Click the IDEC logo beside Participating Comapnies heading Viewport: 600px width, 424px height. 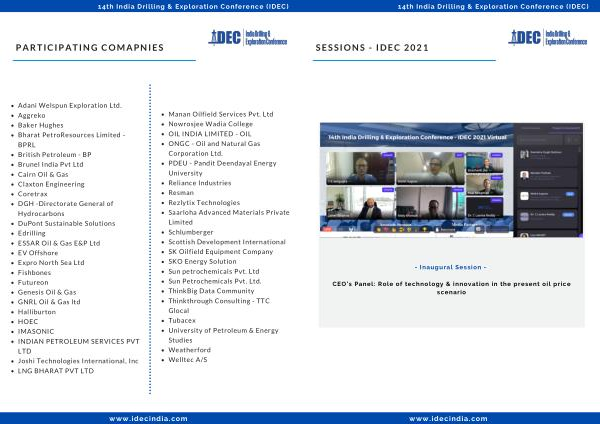pos(248,38)
